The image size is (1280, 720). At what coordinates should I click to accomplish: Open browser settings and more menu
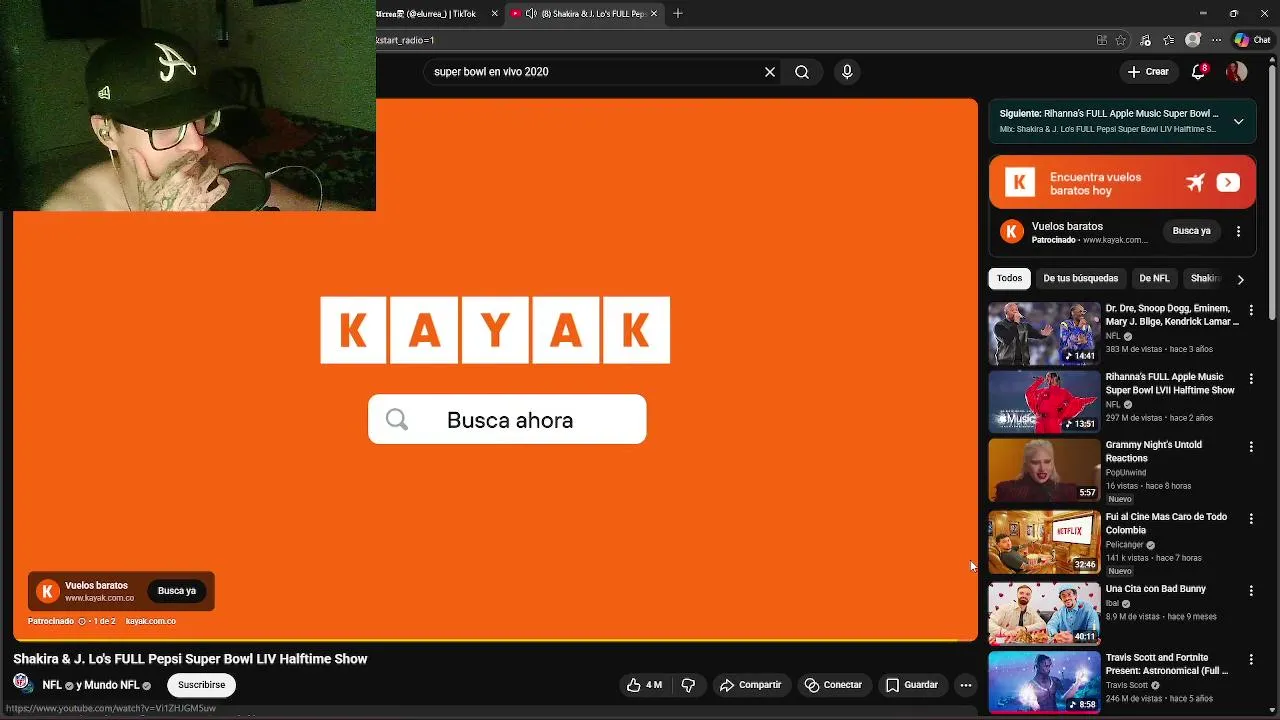click(x=1217, y=40)
